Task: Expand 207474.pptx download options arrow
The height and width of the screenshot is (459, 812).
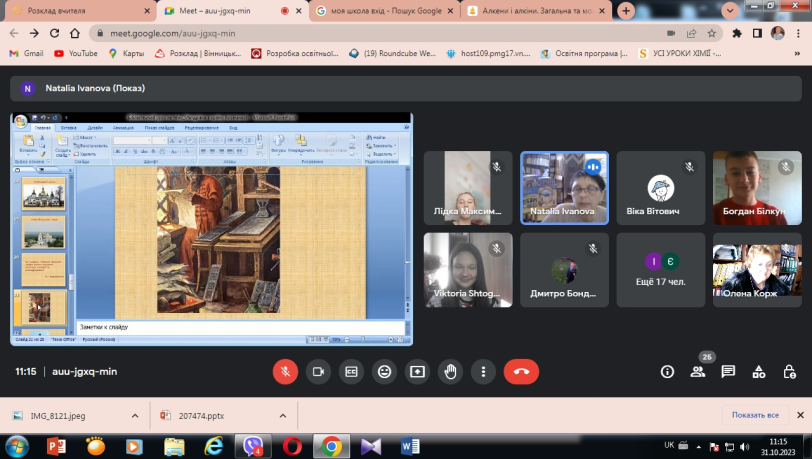Action: (283, 415)
